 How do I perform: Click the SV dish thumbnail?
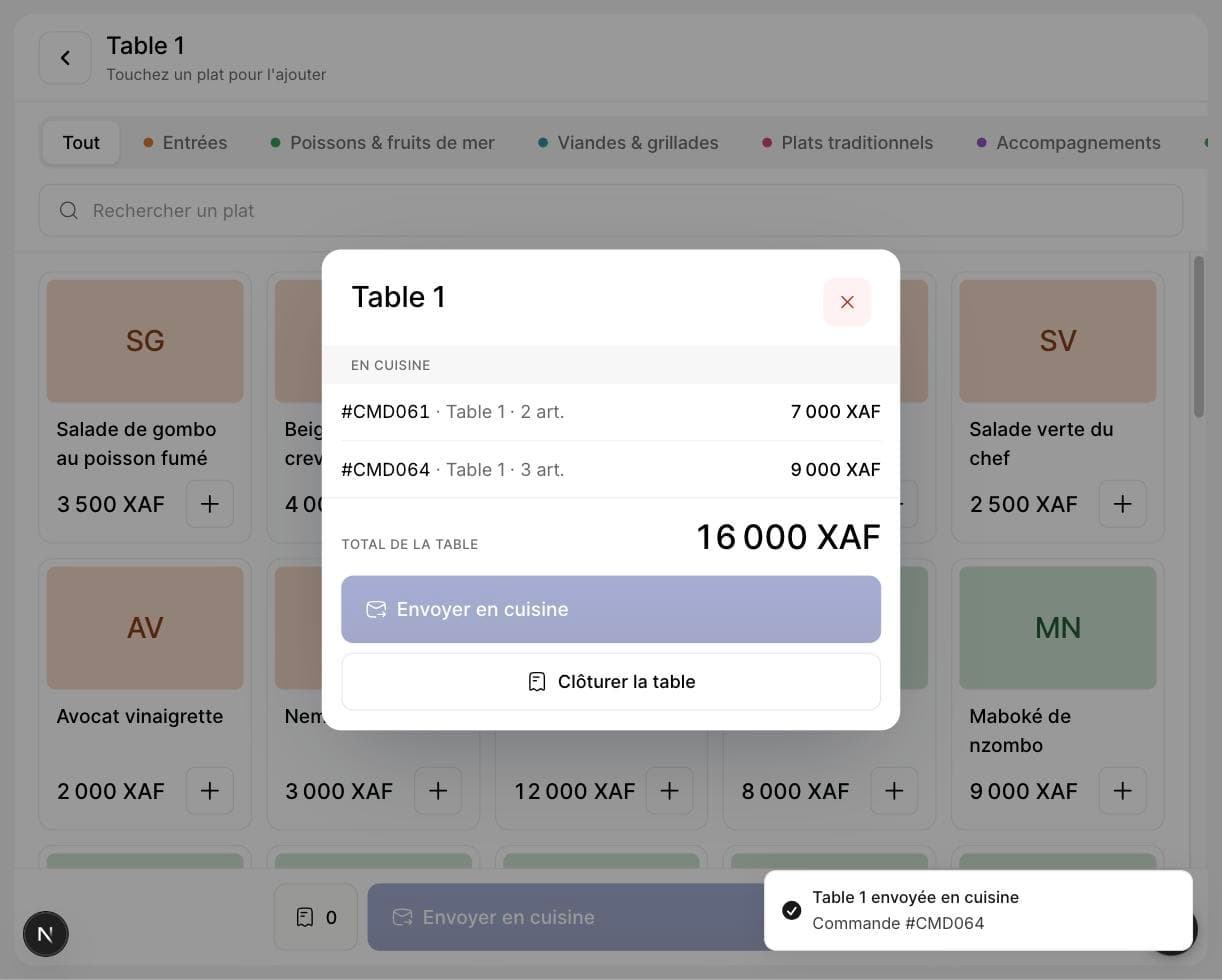point(1058,341)
